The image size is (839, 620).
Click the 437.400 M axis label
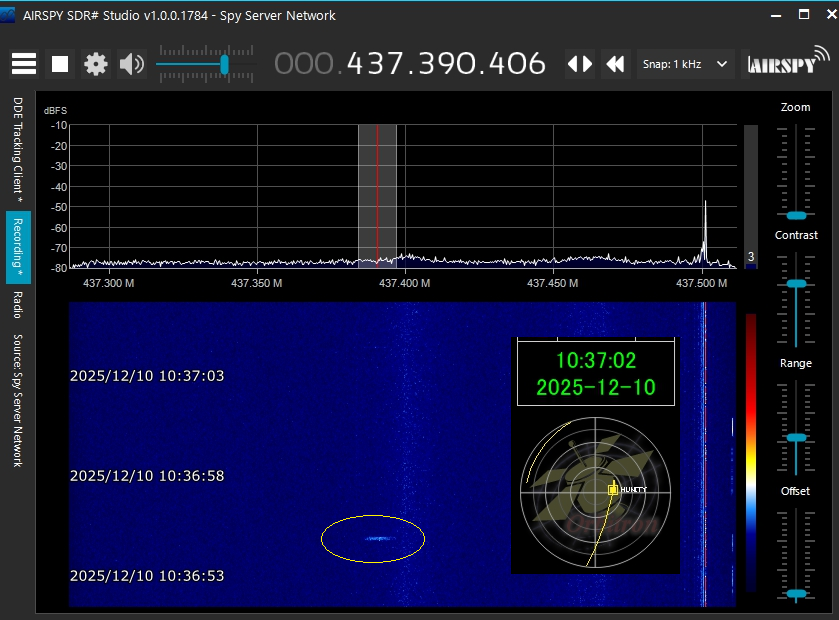click(405, 283)
